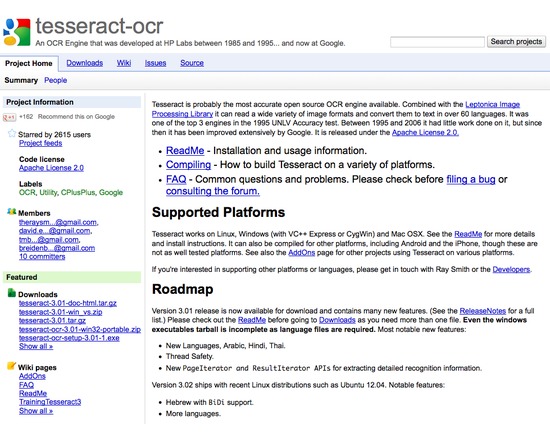The height and width of the screenshot is (440, 550).
Task: Click the Utility label
Action: (x=48, y=193)
